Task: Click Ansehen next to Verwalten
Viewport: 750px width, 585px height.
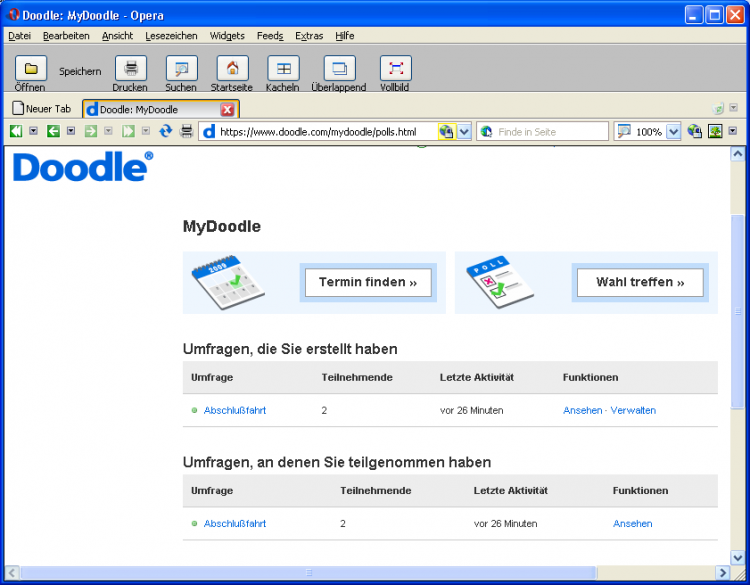Action: coord(583,410)
